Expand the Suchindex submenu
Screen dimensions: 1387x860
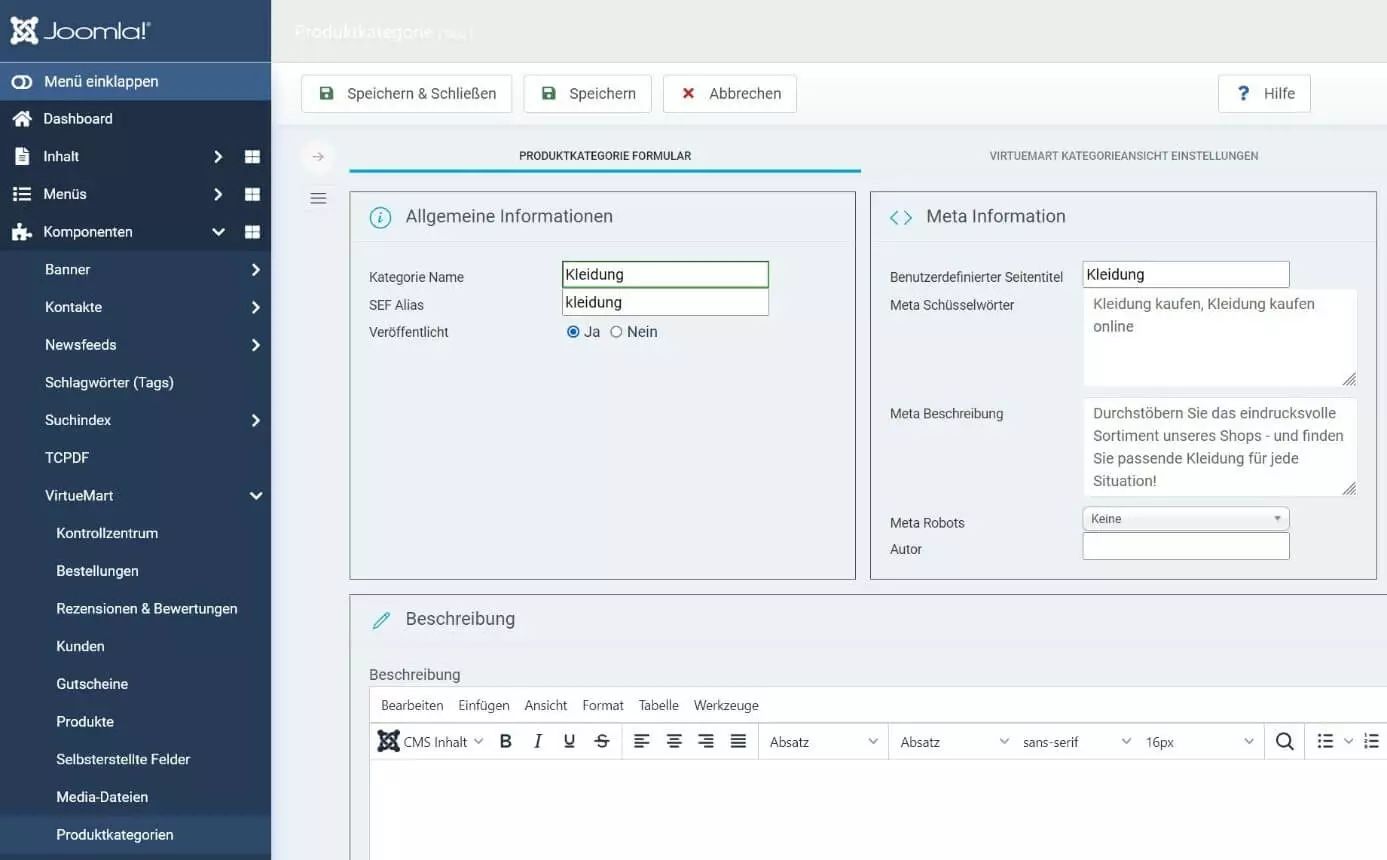(256, 421)
